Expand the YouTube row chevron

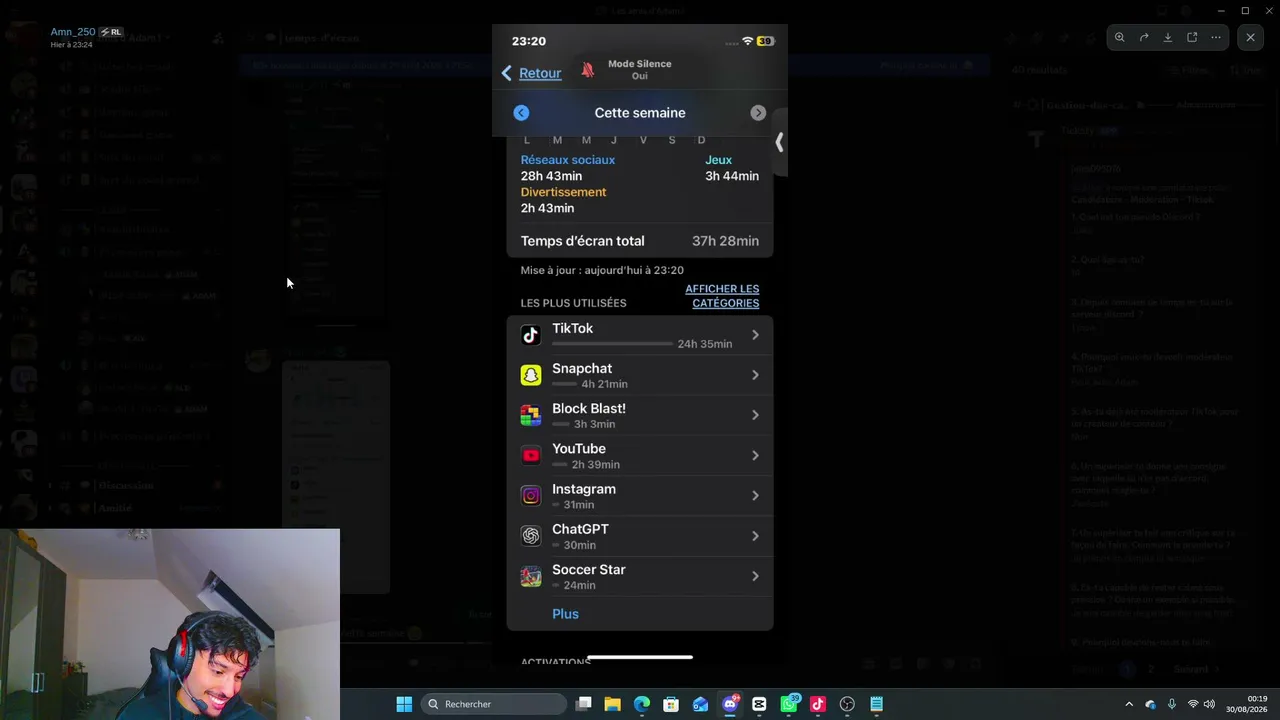point(755,455)
